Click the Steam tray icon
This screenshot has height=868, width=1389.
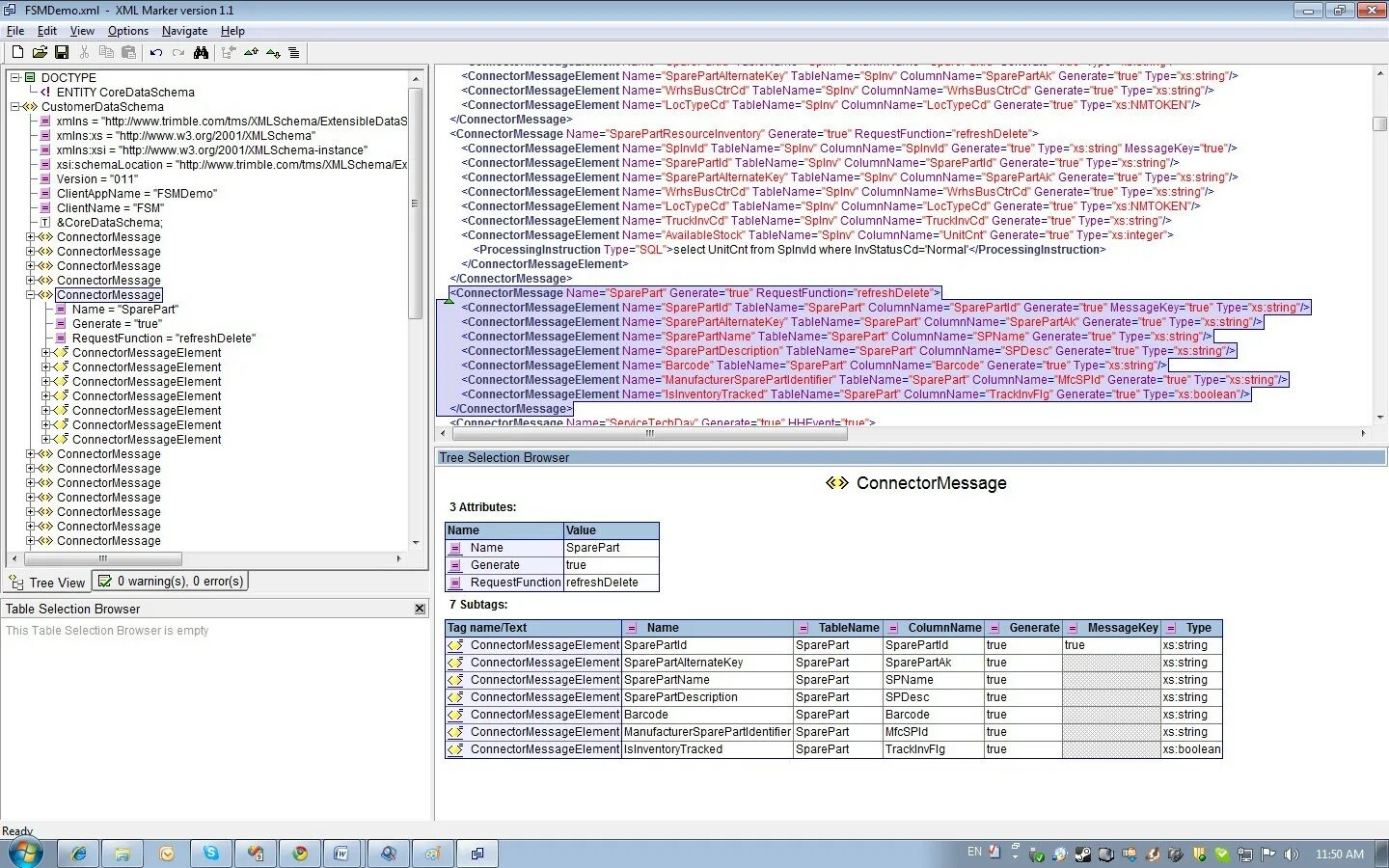(1083, 854)
